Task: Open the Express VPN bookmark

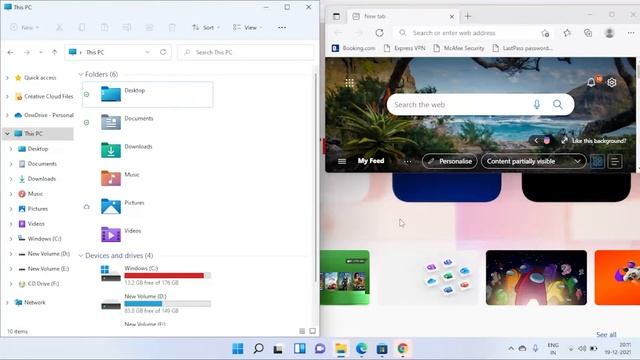Action: point(404,48)
